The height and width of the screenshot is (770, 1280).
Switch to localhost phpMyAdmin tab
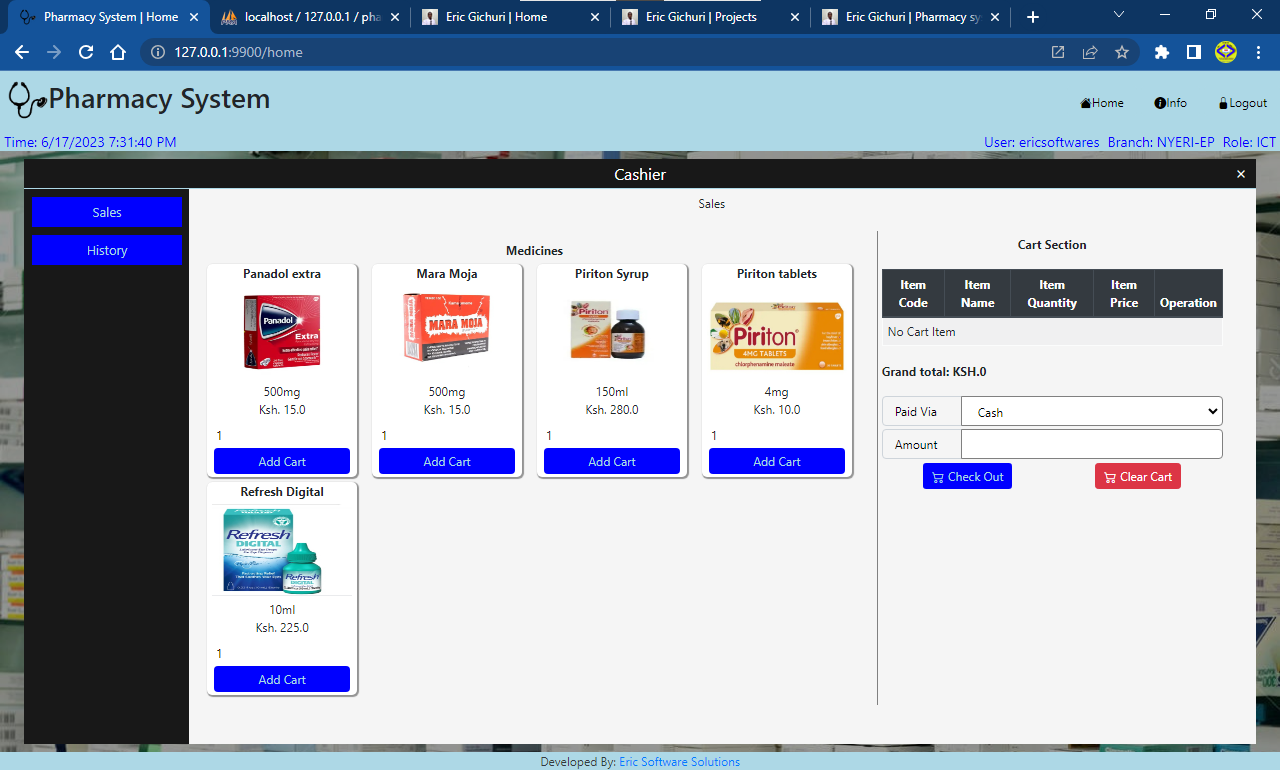point(311,17)
